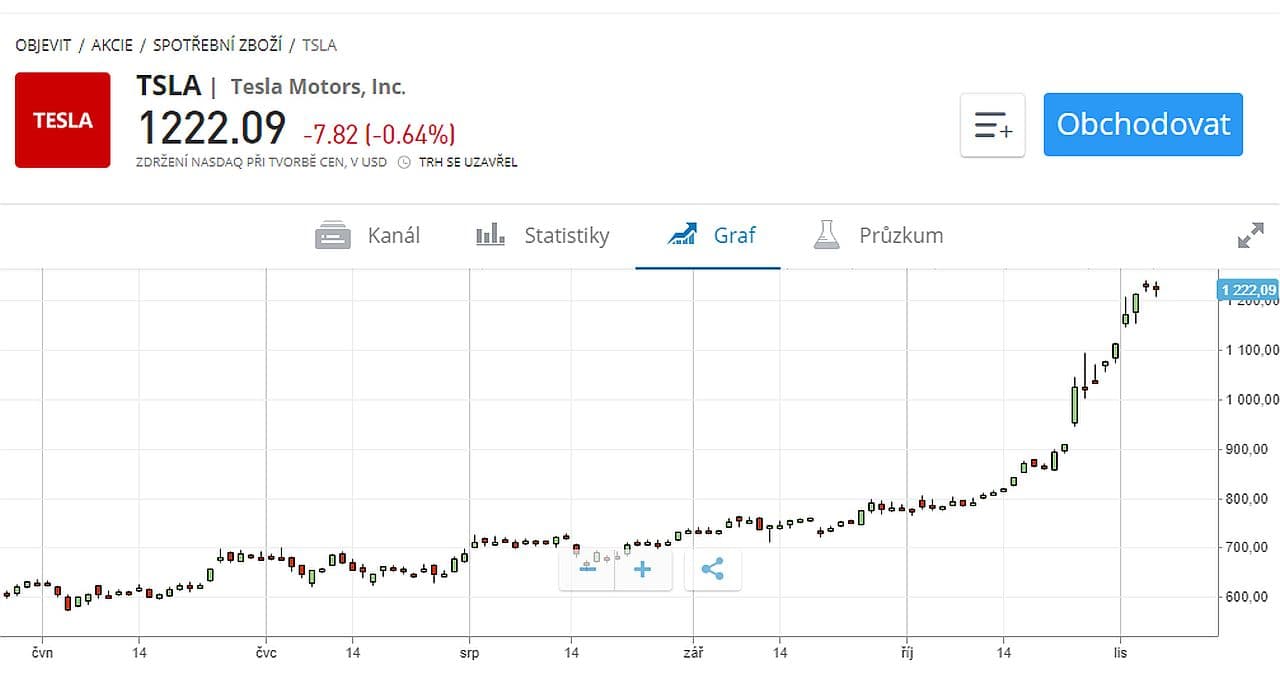Click the Průzkum flask icon
This screenshot has width=1280, height=674.
pyautogui.click(x=826, y=236)
